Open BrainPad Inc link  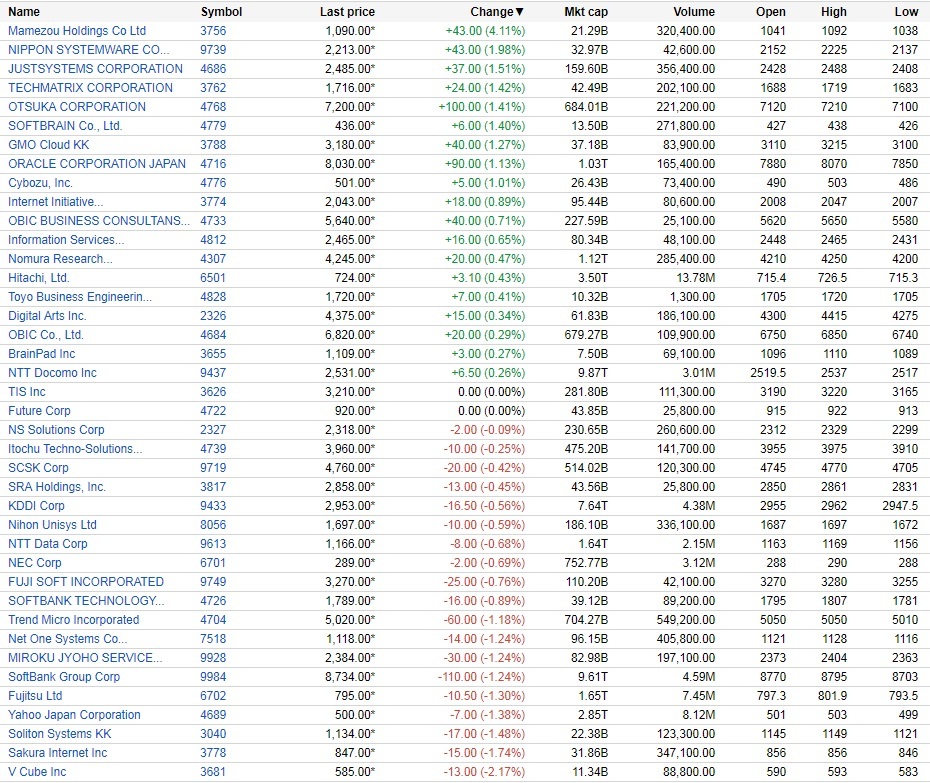(42, 354)
